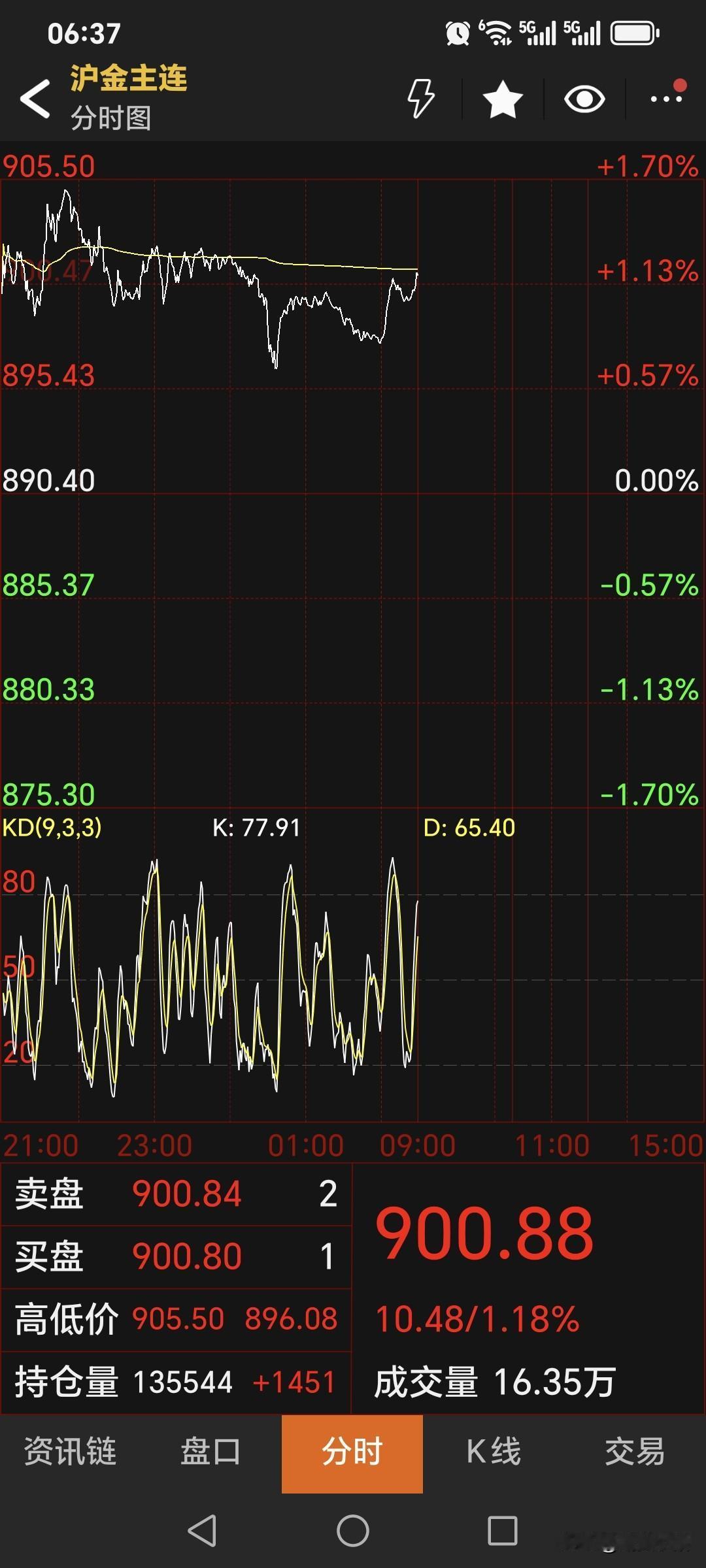Tap the 沪金主连 title

(129, 78)
